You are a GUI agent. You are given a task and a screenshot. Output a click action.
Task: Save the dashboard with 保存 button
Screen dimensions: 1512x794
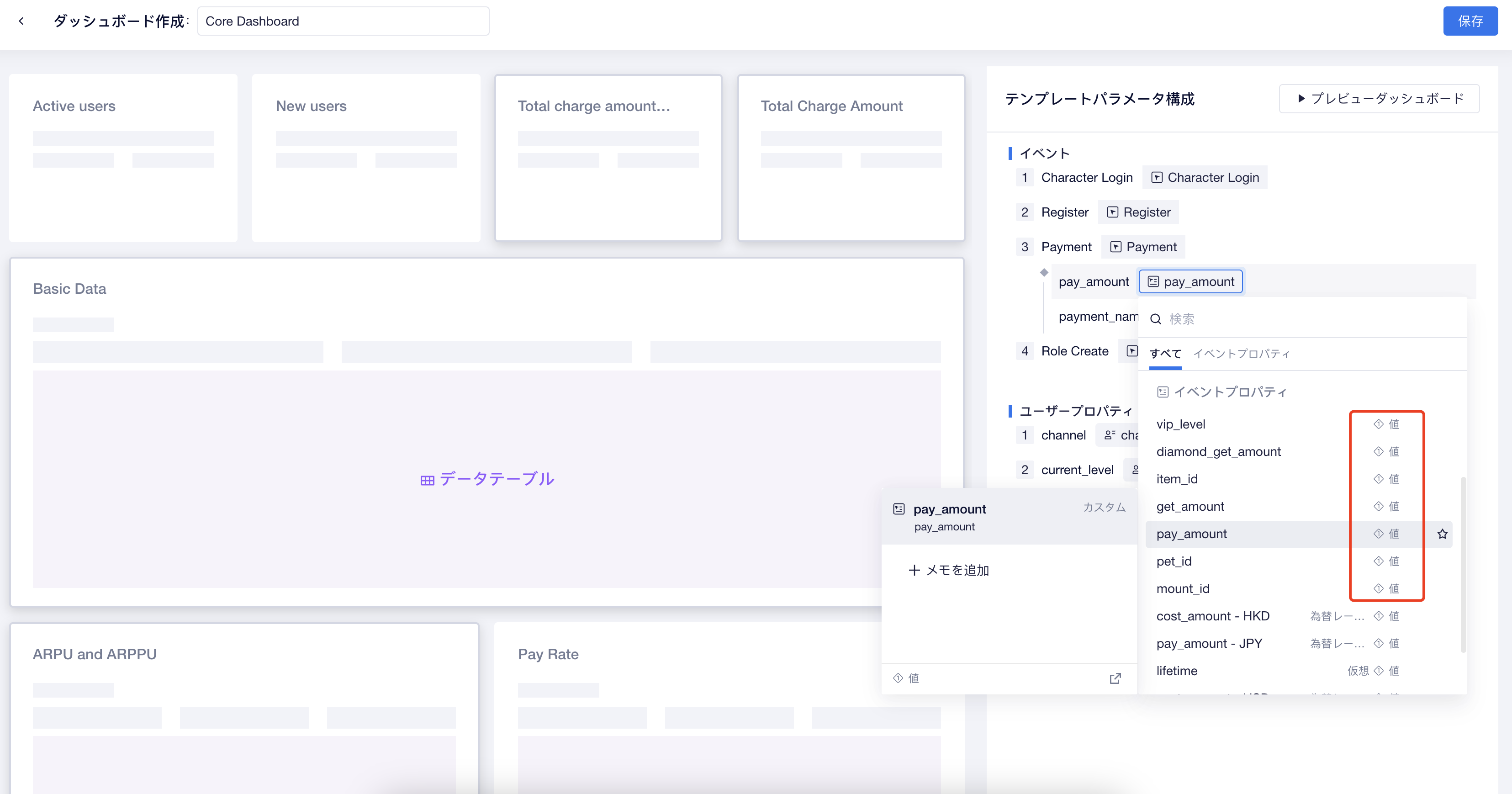pyautogui.click(x=1470, y=21)
